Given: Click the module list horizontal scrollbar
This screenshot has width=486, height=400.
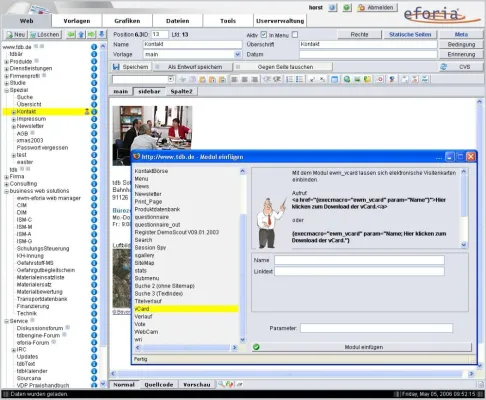Looking at the screenshot, I should pos(186,348).
